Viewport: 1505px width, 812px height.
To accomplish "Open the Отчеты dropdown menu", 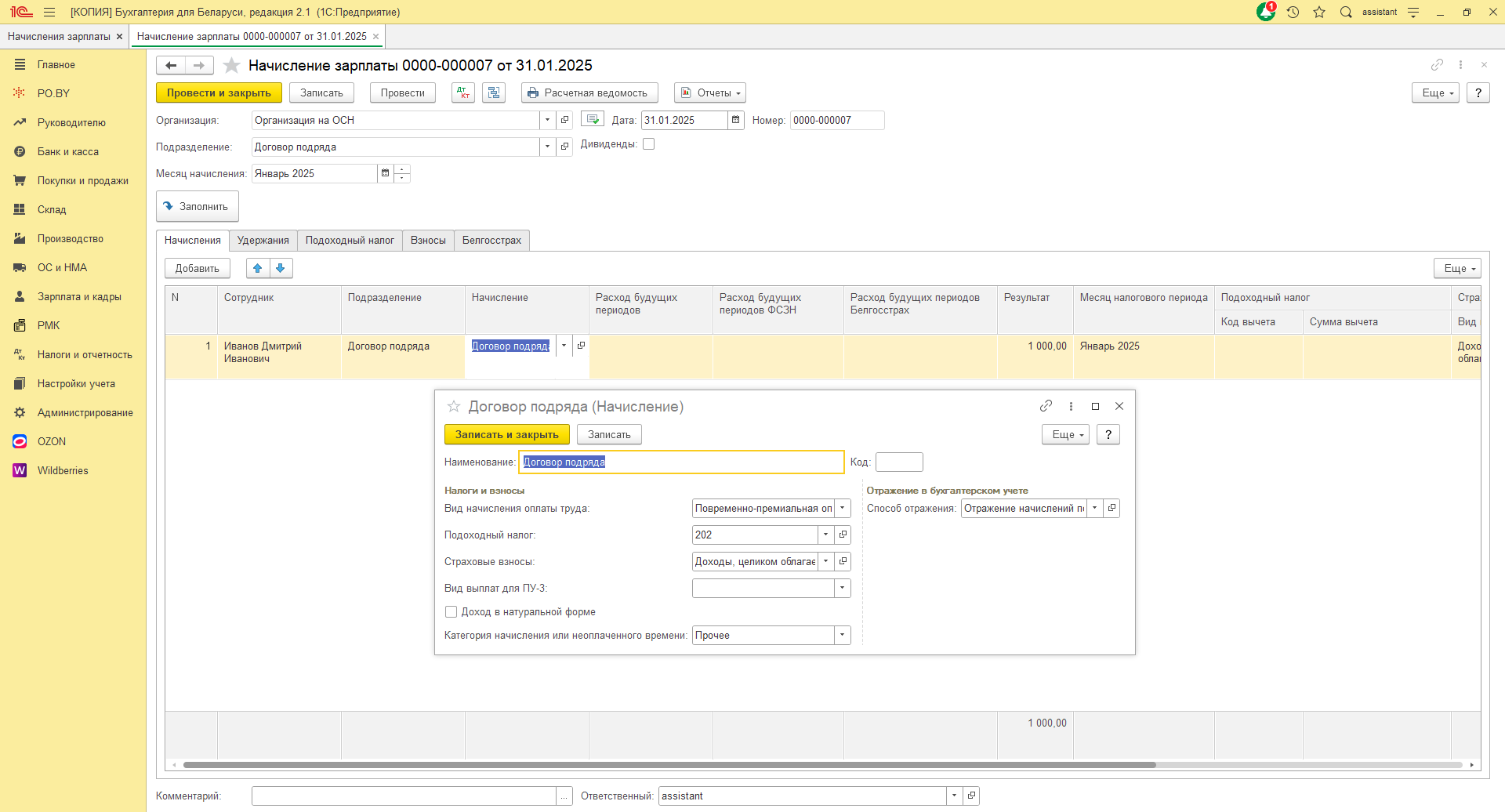I will pyautogui.click(x=709, y=92).
